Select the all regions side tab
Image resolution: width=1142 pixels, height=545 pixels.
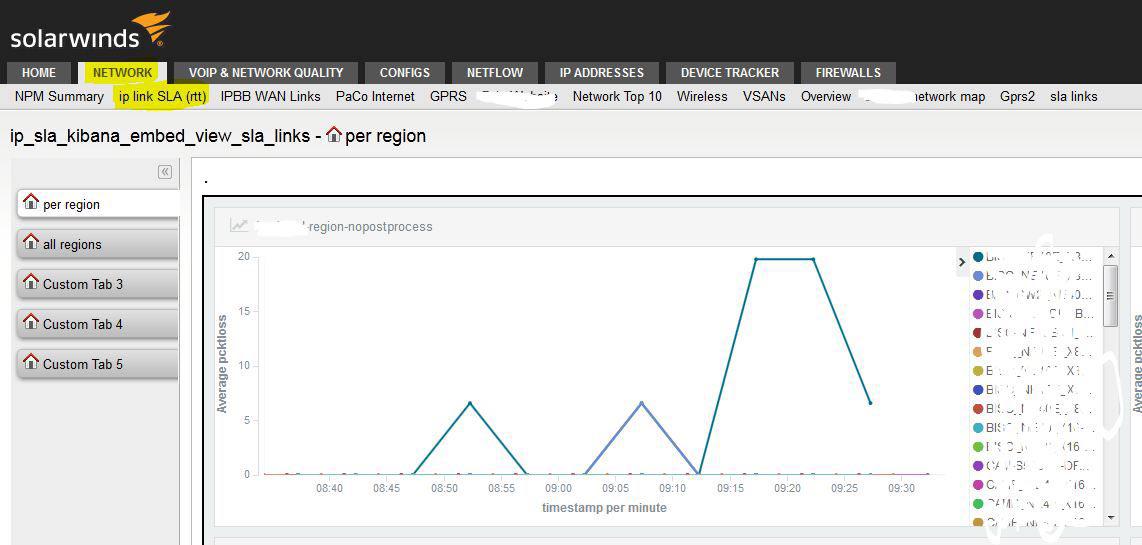[x=98, y=244]
